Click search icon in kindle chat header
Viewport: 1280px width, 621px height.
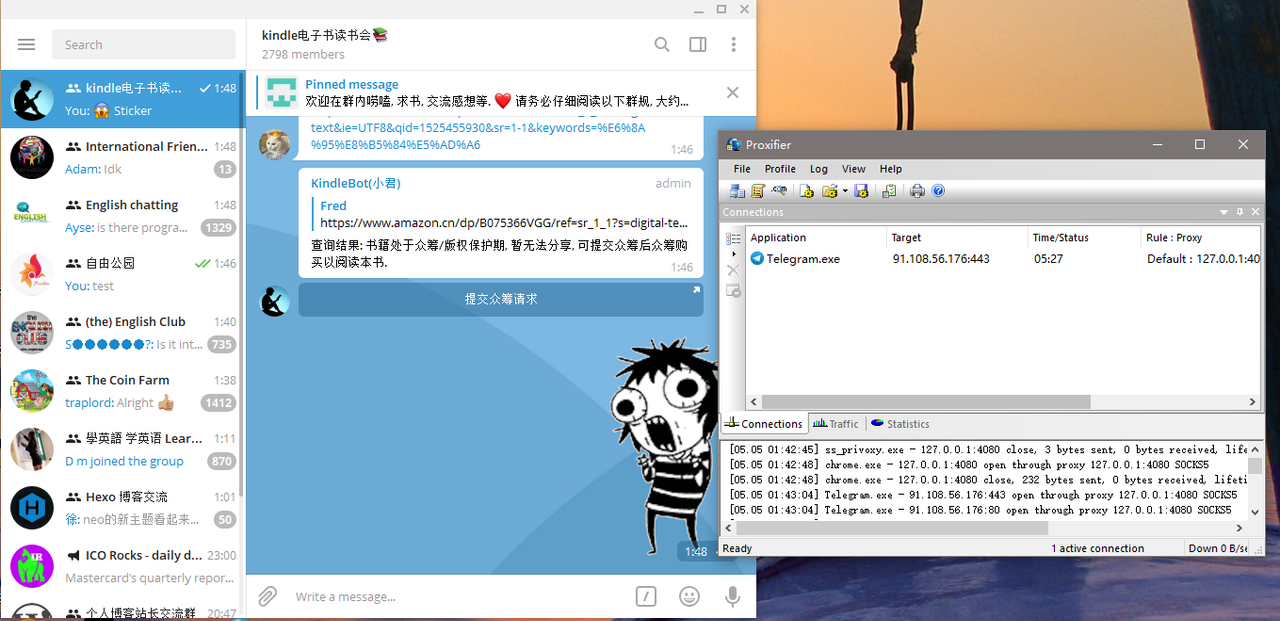(x=662, y=44)
